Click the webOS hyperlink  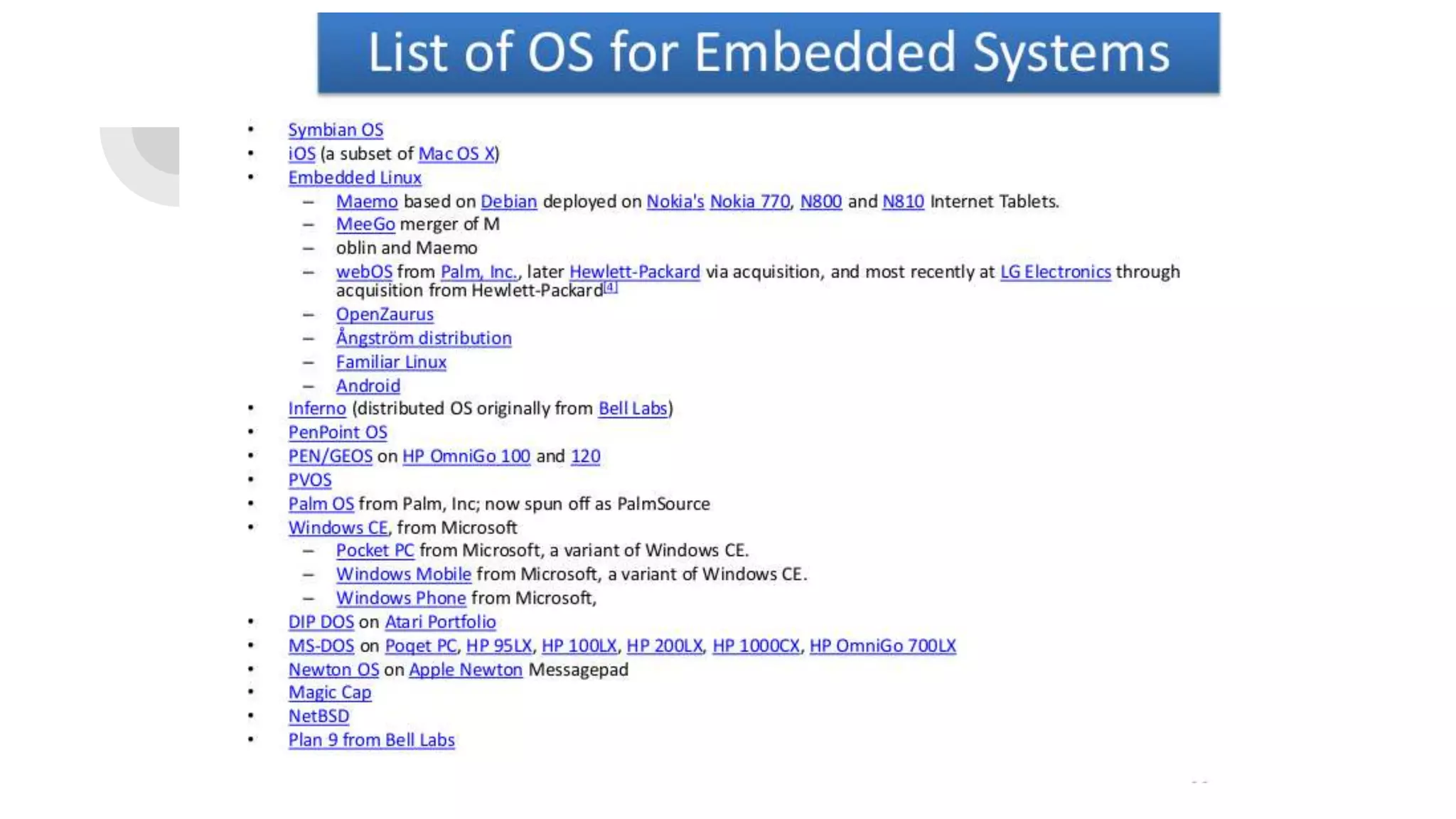point(364,272)
